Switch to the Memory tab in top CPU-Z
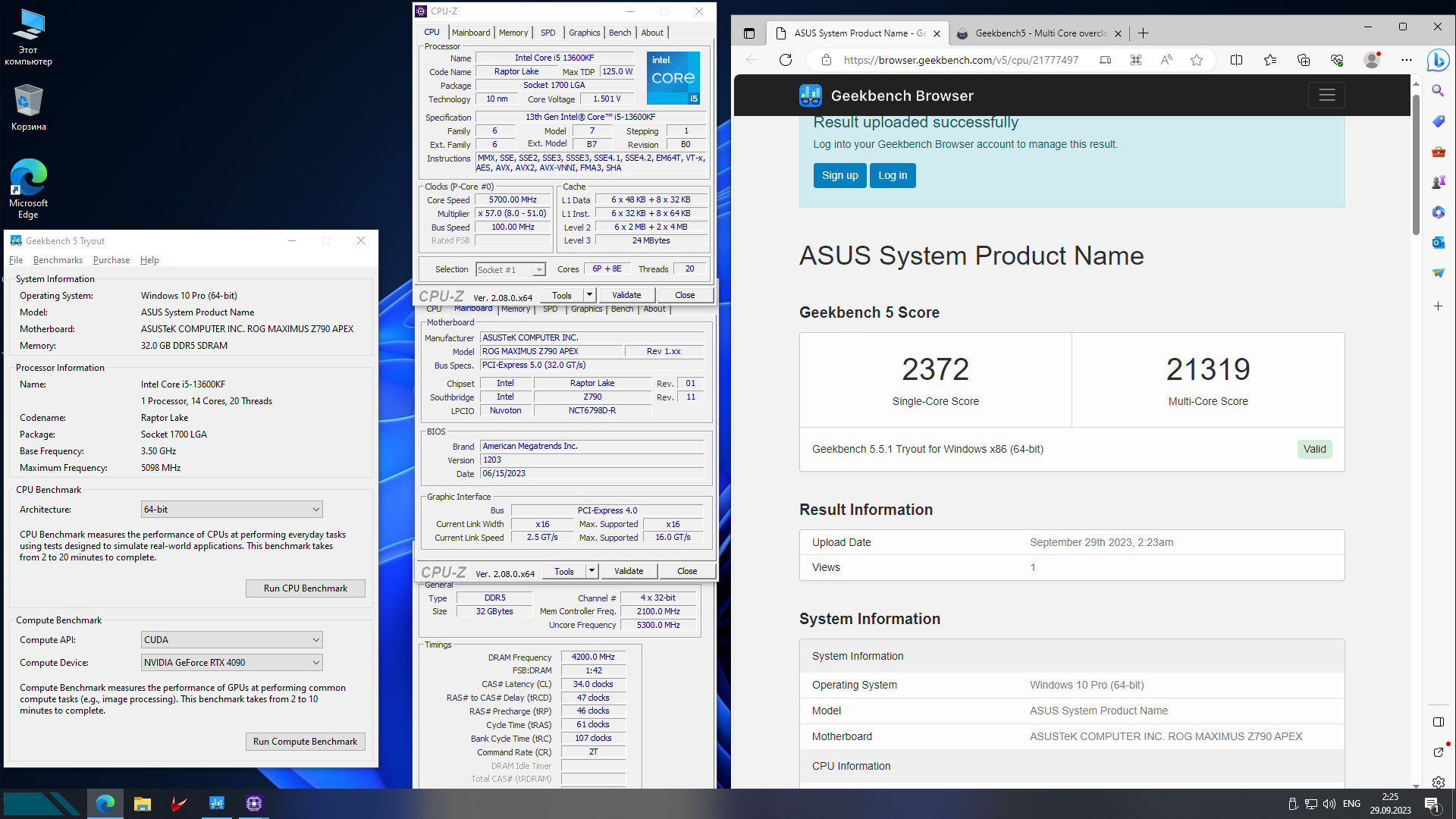Viewport: 1456px width, 819px height. (x=513, y=33)
